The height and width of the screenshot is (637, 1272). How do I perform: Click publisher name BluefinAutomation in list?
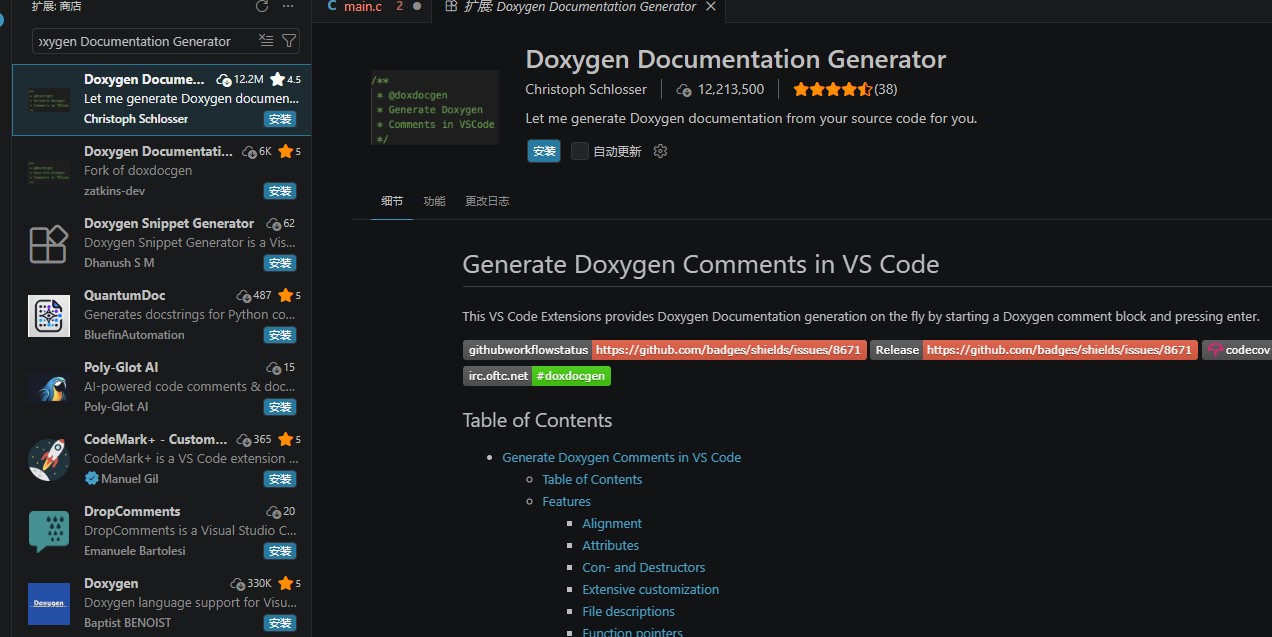(134, 335)
